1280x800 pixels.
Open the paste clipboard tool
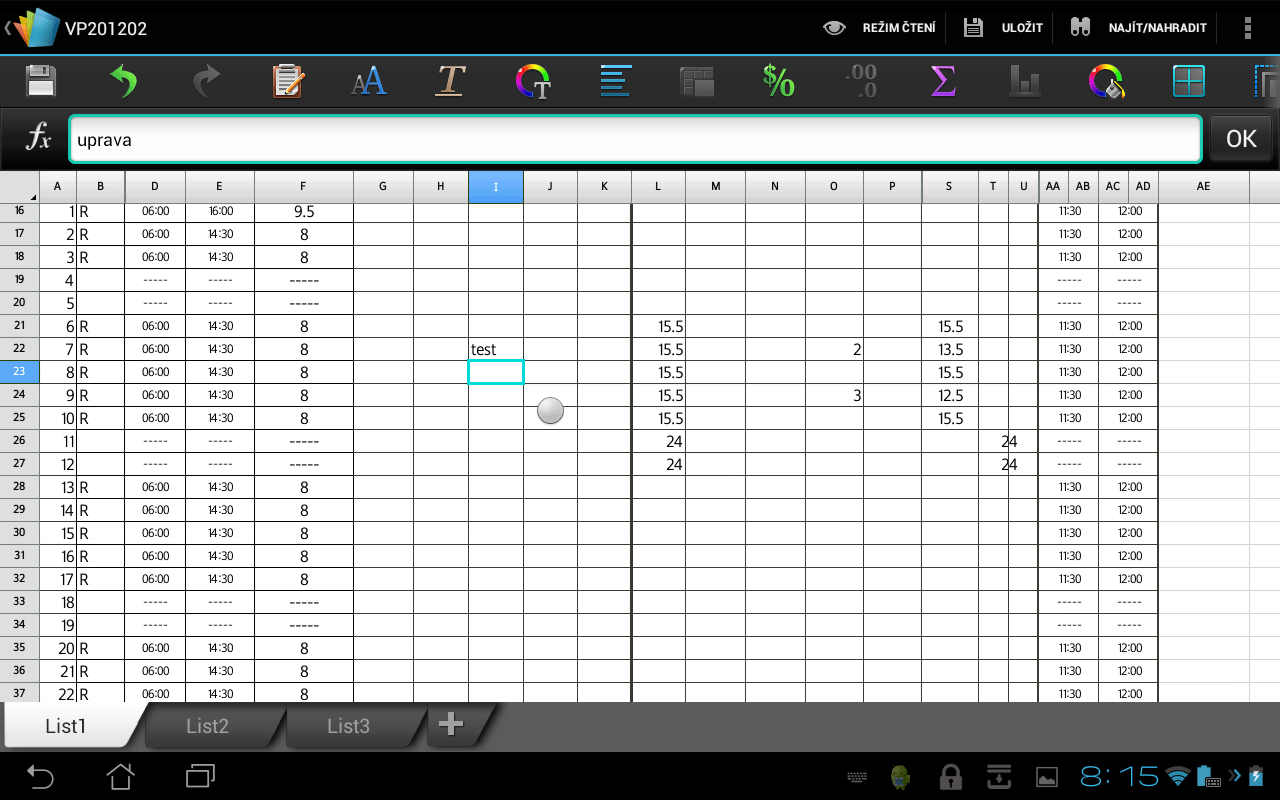[288, 81]
